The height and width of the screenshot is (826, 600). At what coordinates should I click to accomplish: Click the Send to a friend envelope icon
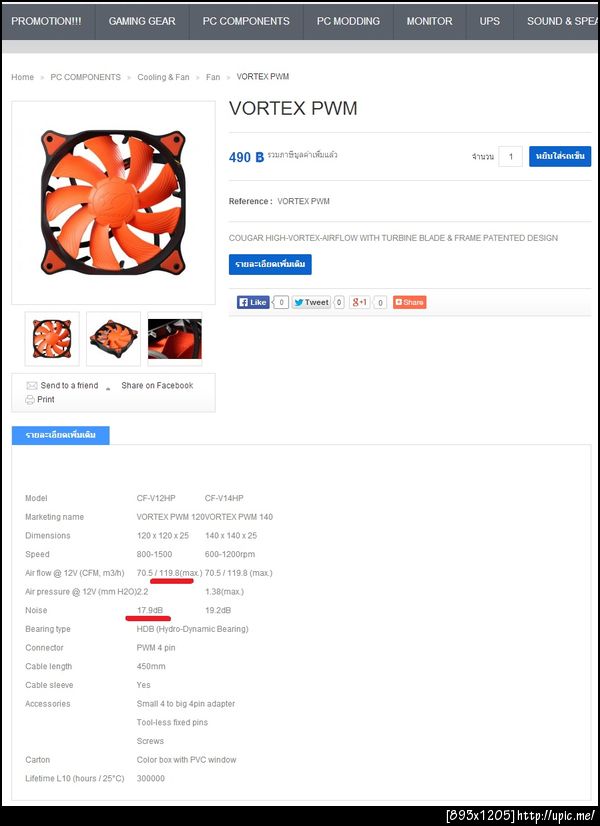32,386
